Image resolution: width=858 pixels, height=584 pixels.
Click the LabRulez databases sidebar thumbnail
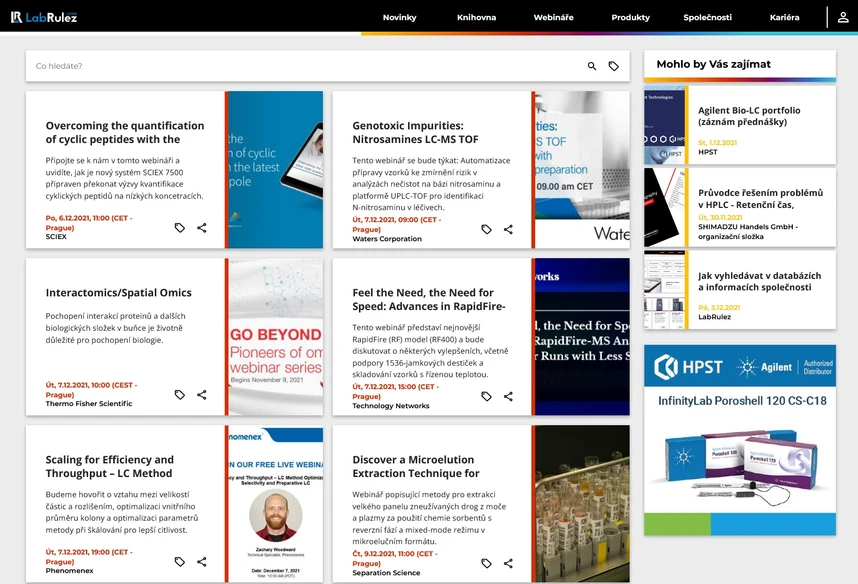(x=664, y=290)
